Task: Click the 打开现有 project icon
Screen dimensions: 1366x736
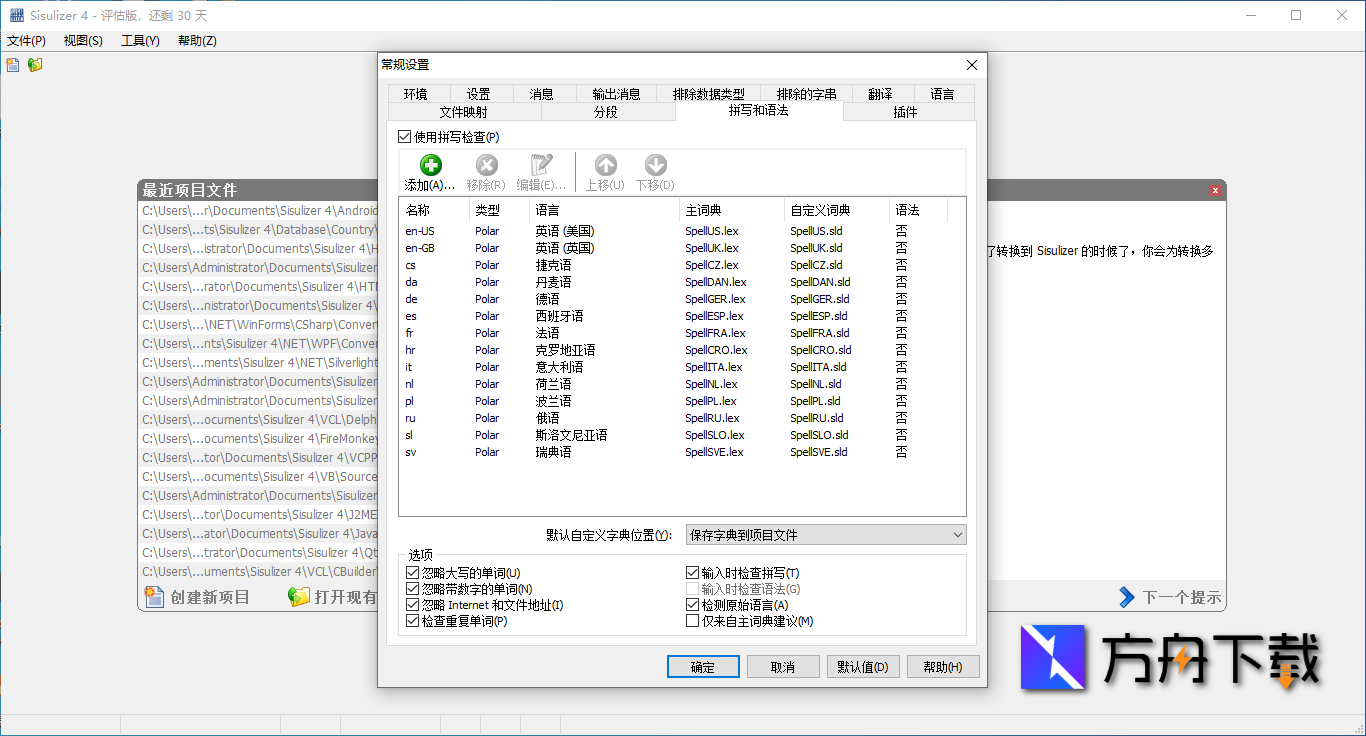Action: click(298, 596)
